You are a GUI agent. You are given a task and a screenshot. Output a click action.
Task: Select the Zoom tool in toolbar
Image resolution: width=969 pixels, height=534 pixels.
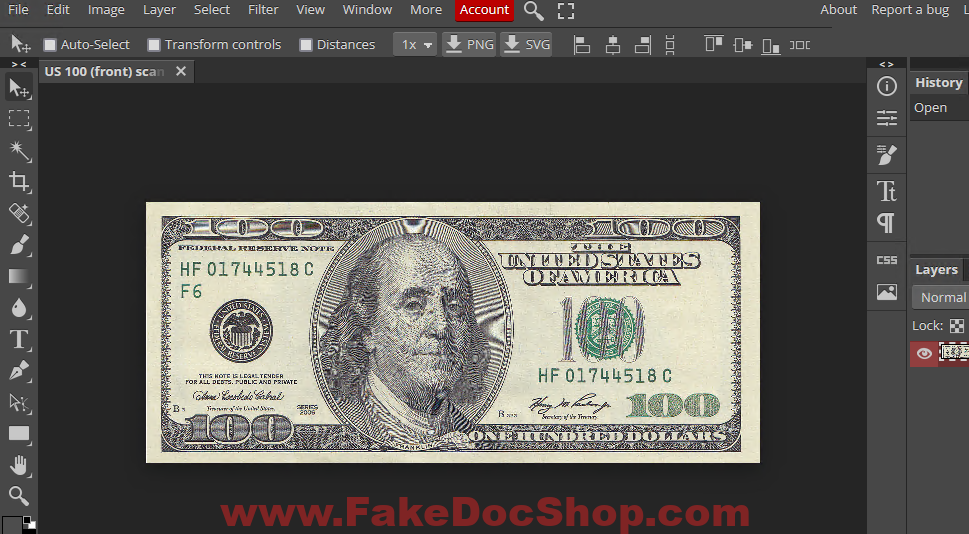(19, 496)
